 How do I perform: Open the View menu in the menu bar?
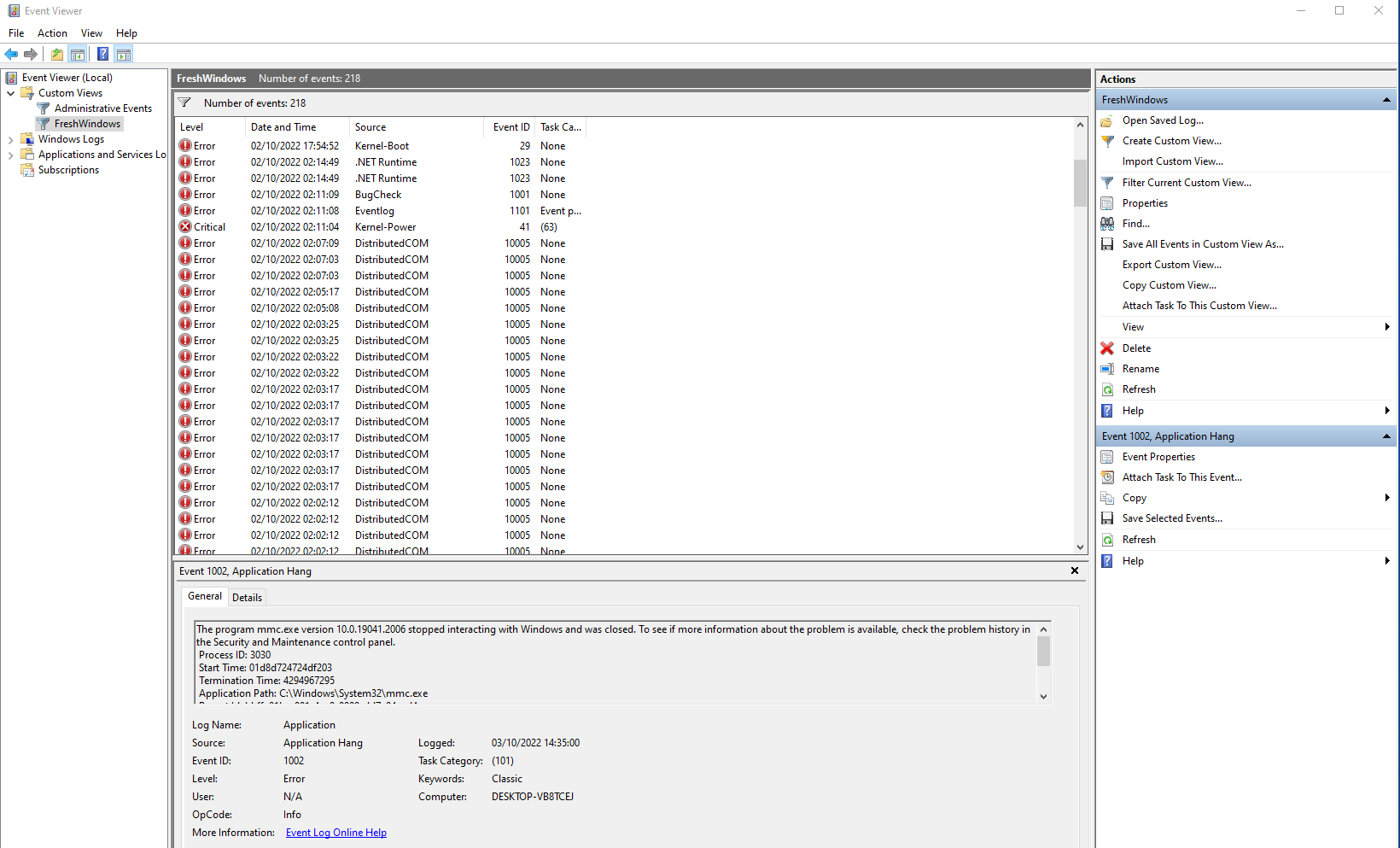coord(91,33)
